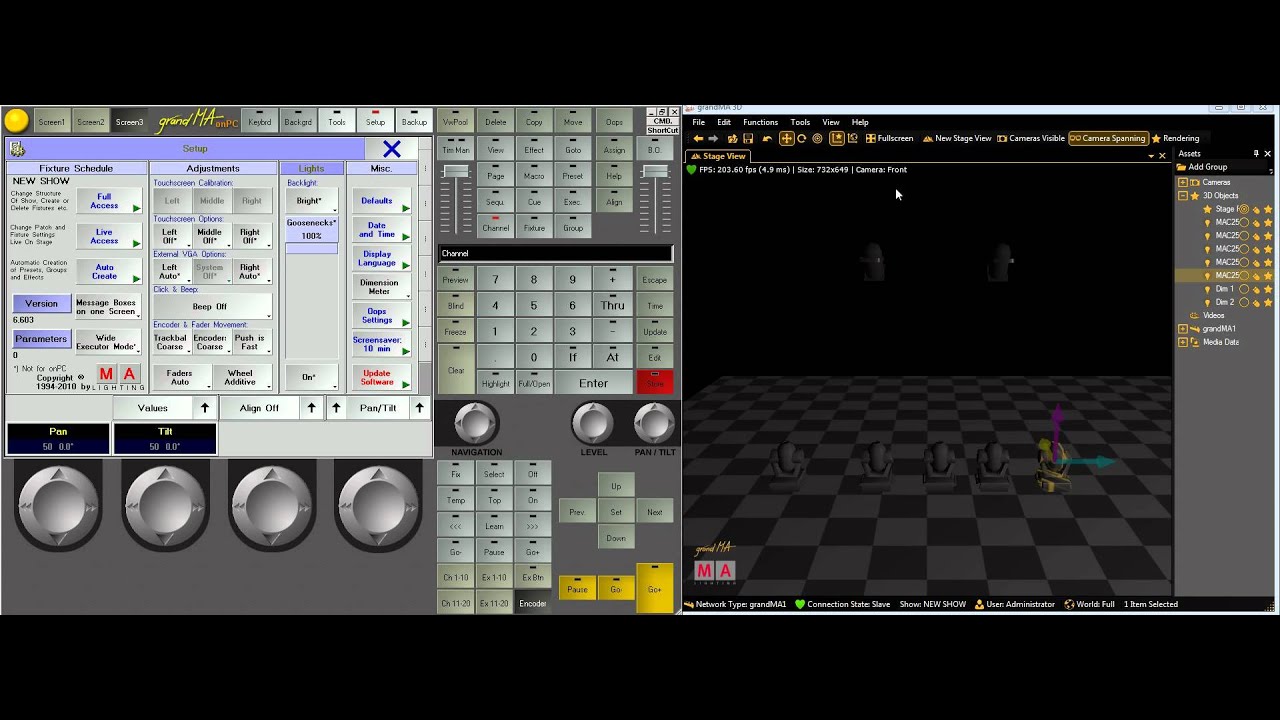The width and height of the screenshot is (1280, 720).
Task: Expand the Media Data tree node
Action: (x=1183, y=342)
